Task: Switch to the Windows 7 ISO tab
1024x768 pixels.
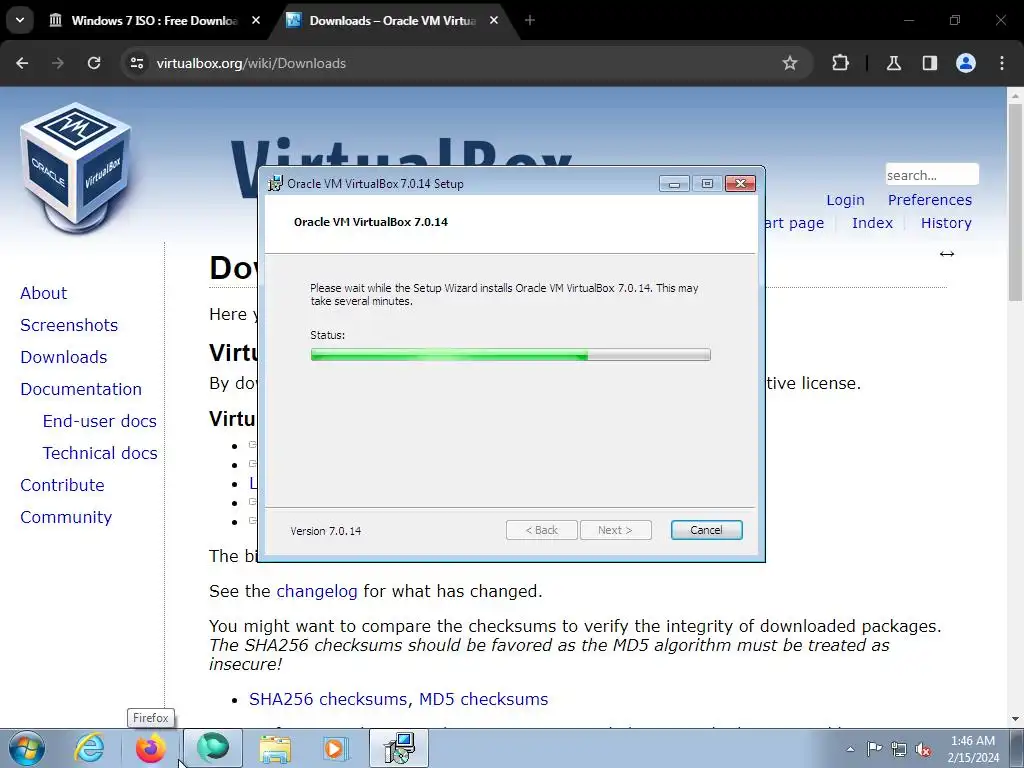Action: (155, 20)
